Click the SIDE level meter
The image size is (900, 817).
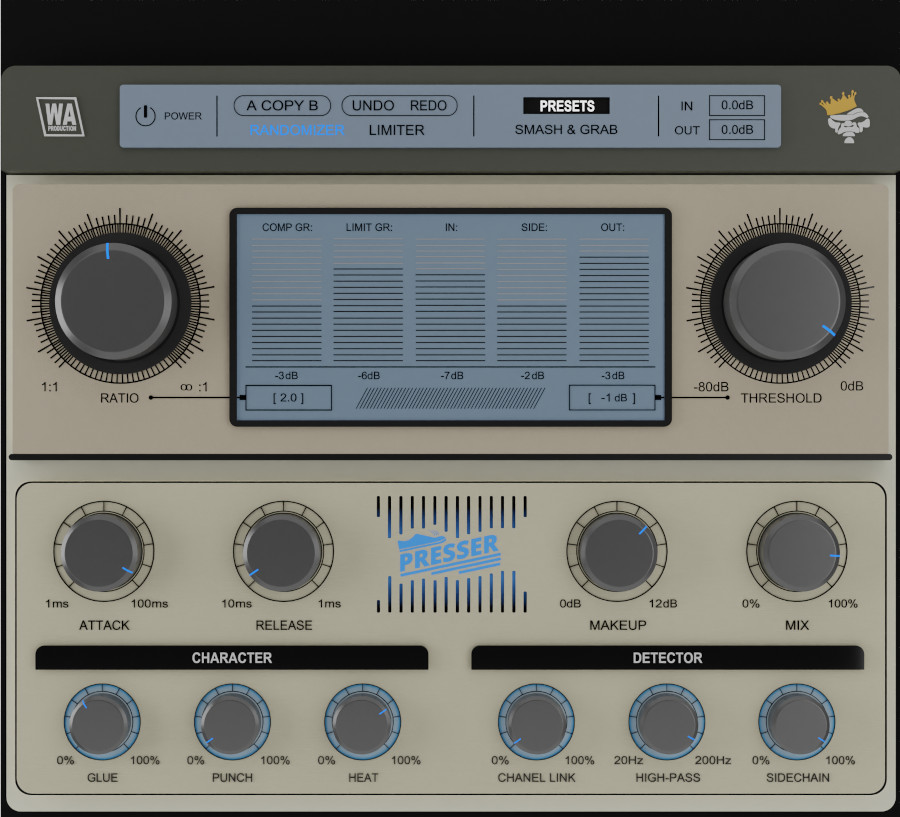point(532,300)
